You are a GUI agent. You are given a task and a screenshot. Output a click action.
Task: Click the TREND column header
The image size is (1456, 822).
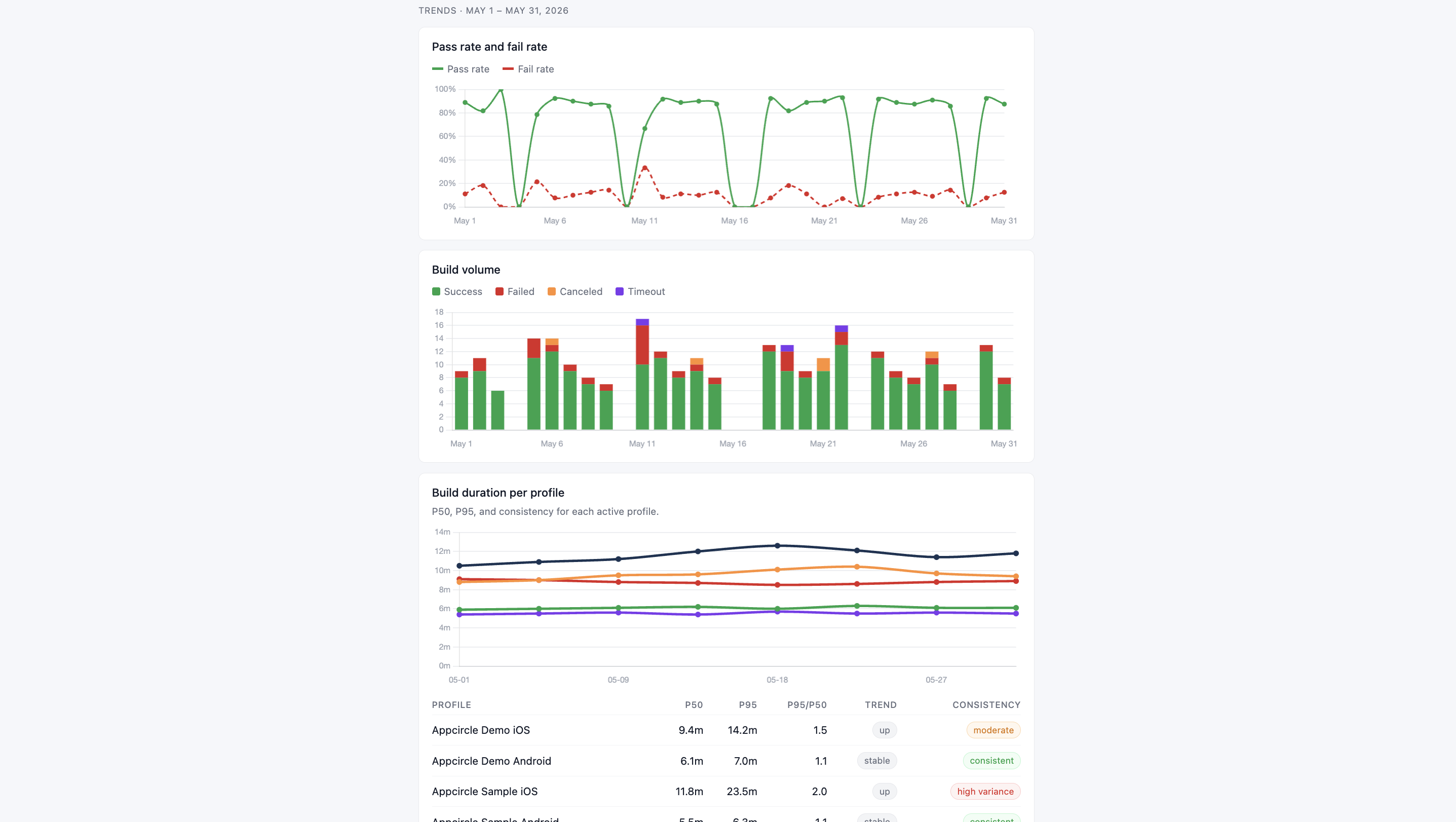[880, 705]
